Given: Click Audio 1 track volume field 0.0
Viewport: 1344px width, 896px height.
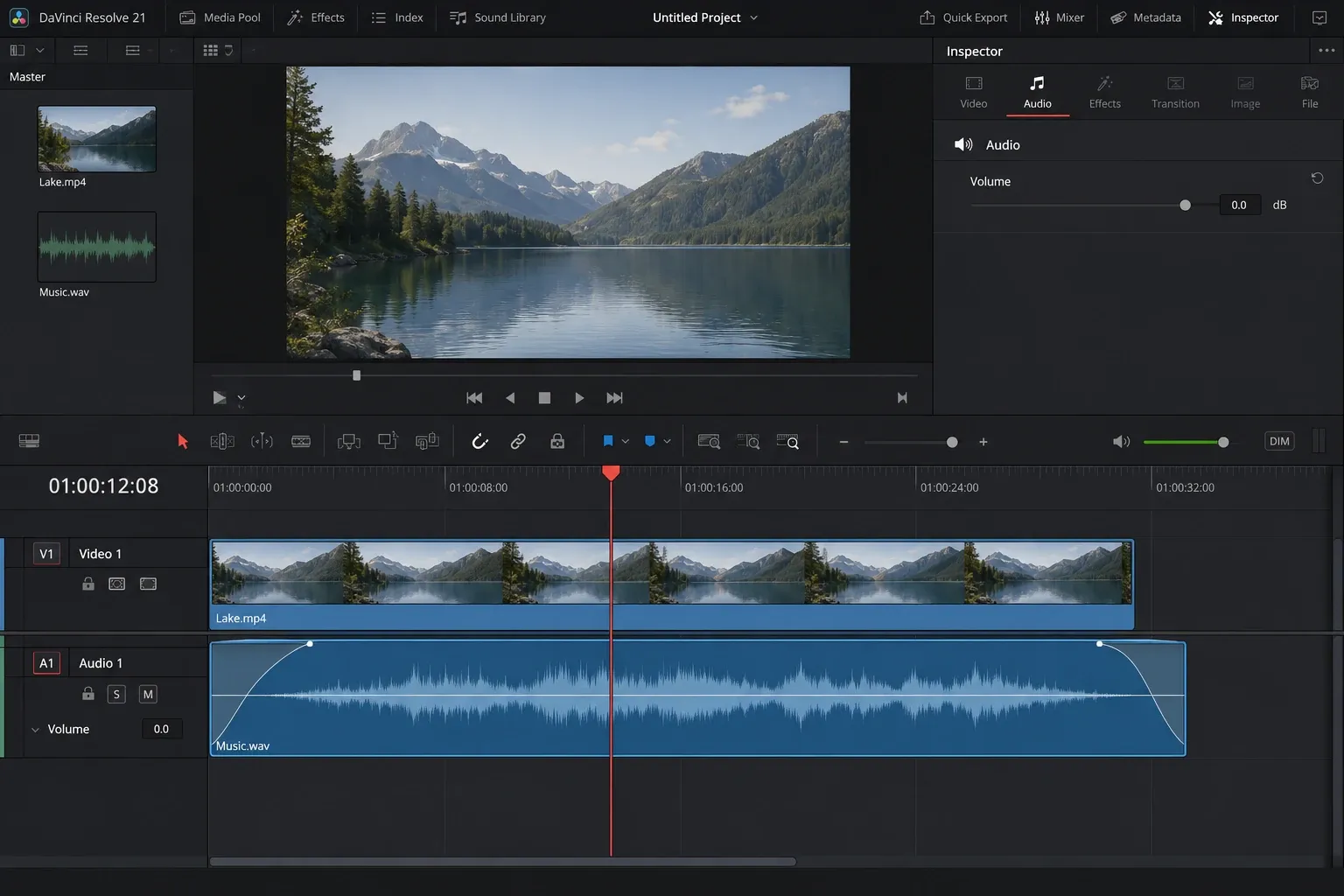Looking at the screenshot, I should pyautogui.click(x=162, y=729).
